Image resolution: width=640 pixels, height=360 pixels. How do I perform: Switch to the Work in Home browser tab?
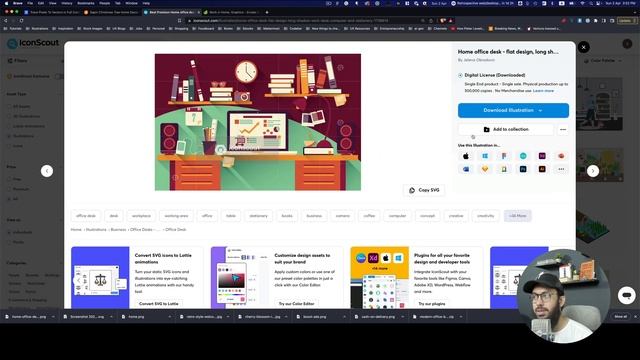coord(232,12)
